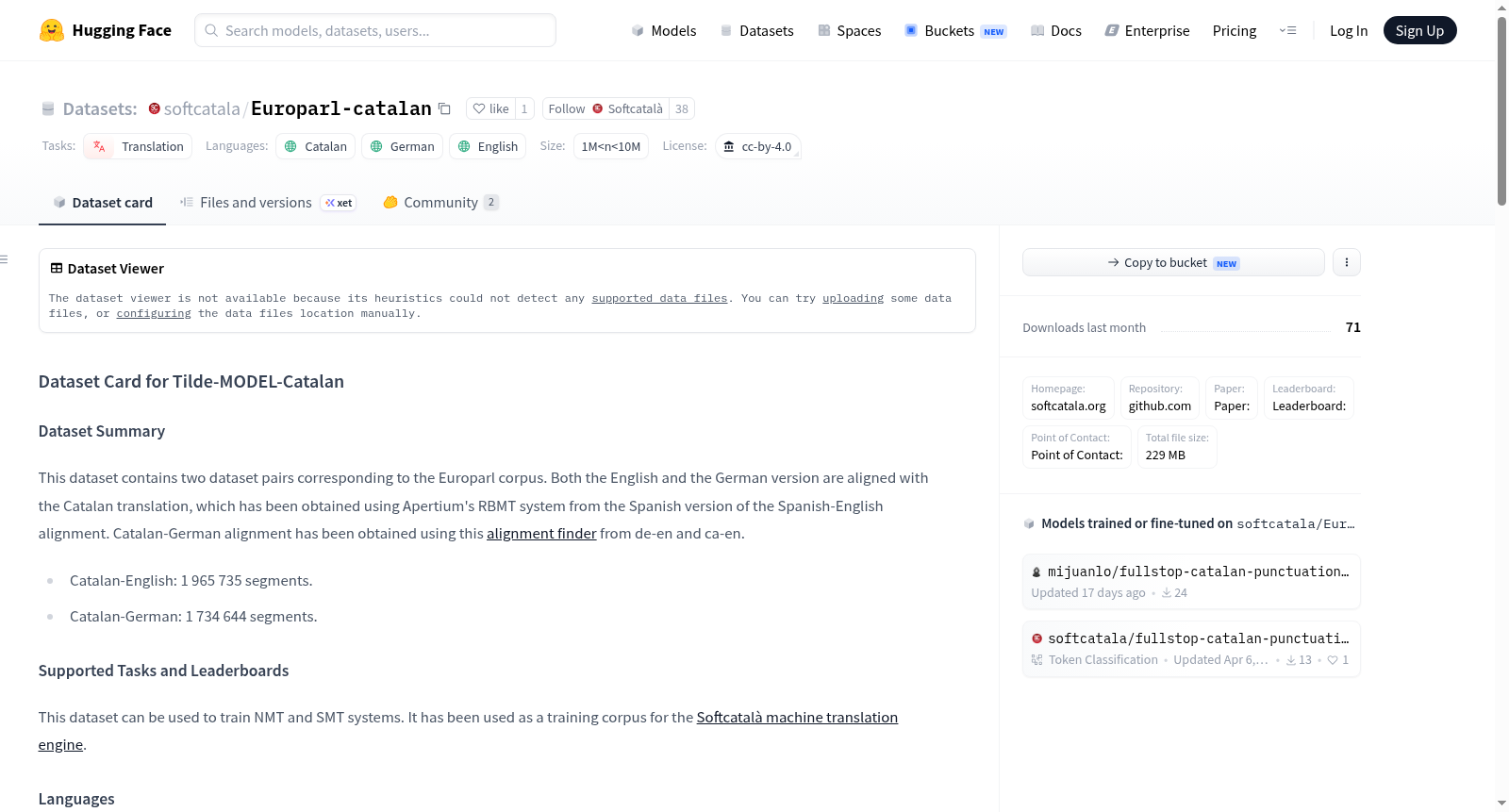Viewport: 1509px width, 812px height.
Task: Select the 1M<n<10M size tag
Action: (610, 146)
